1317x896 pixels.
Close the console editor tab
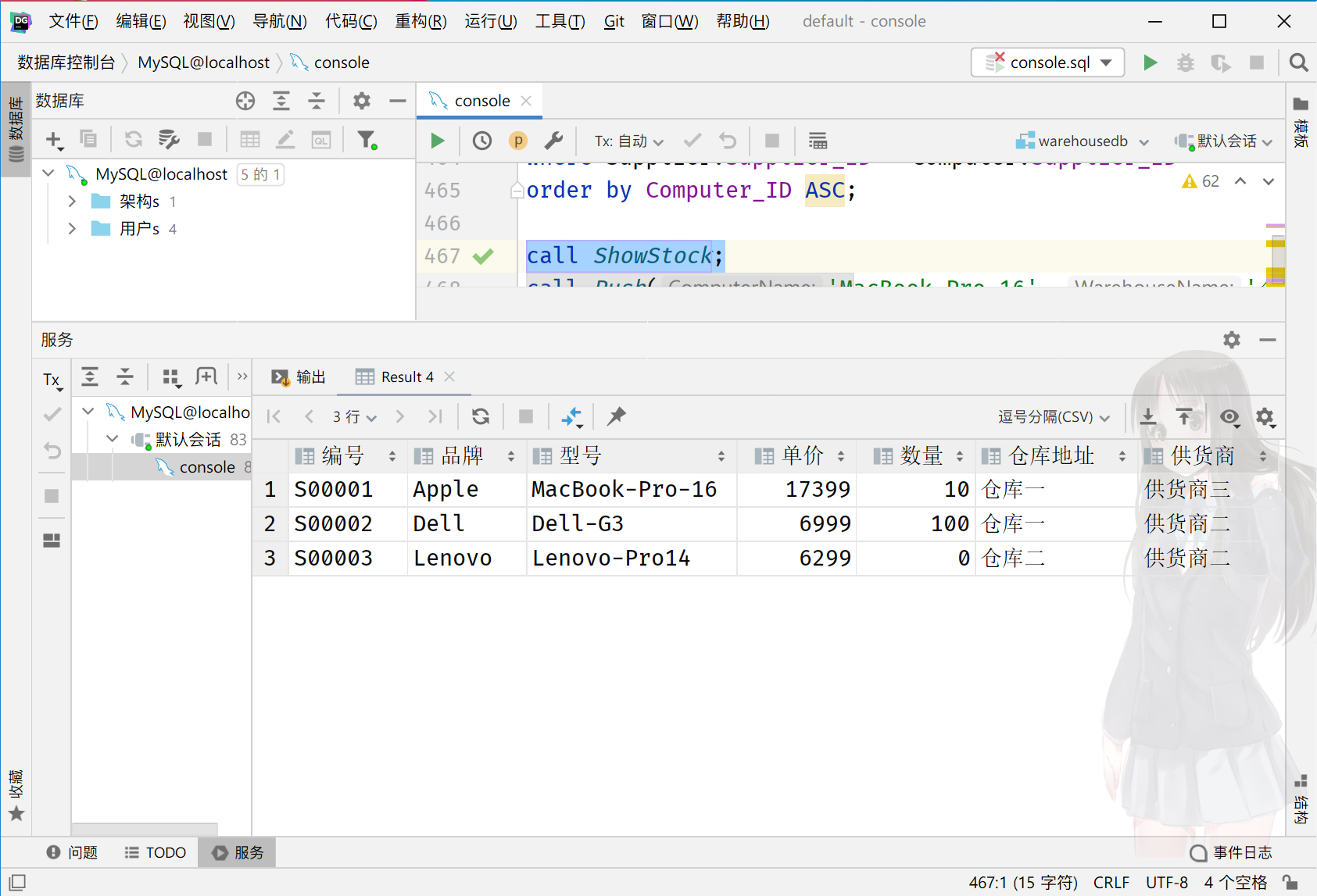point(526,101)
